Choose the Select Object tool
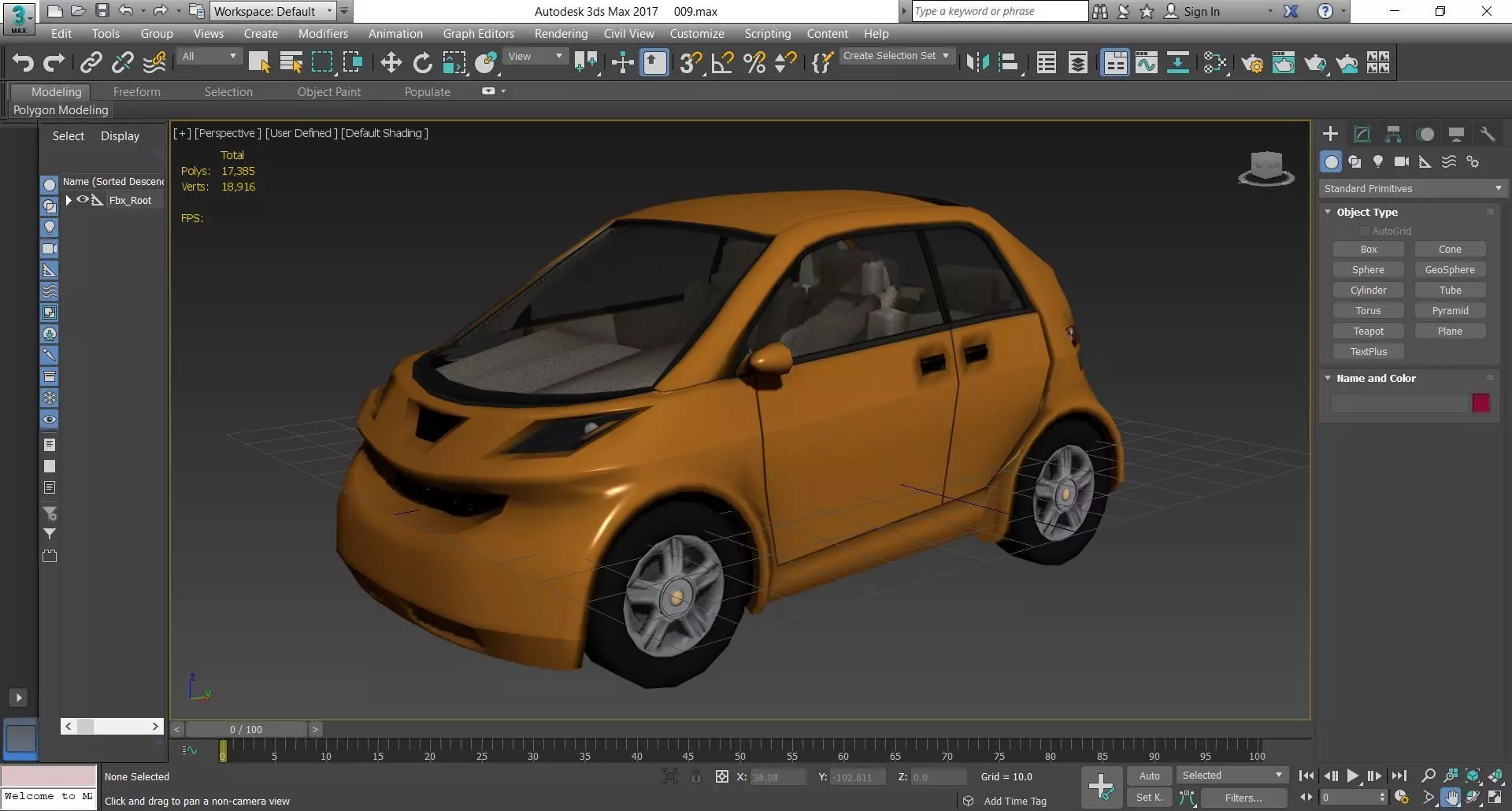Screen dimensions: 1512x811 click(x=259, y=63)
